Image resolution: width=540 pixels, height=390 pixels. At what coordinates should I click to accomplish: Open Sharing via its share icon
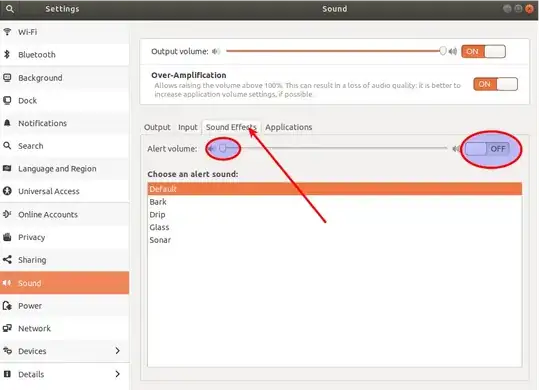[7, 259]
